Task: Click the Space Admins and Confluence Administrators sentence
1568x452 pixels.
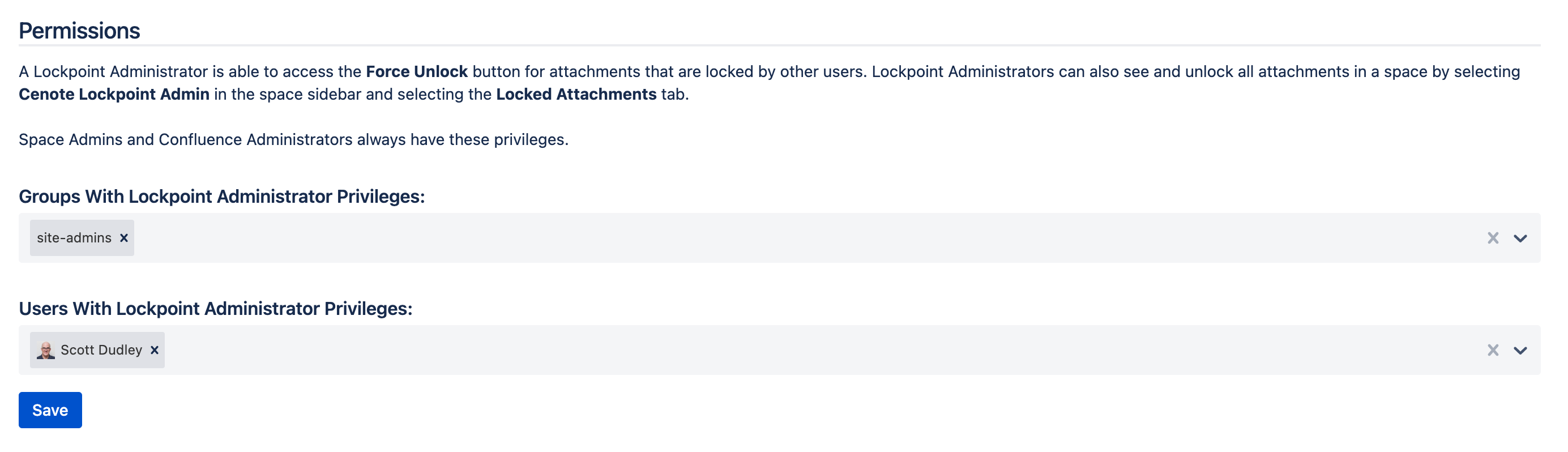Action: point(293,139)
